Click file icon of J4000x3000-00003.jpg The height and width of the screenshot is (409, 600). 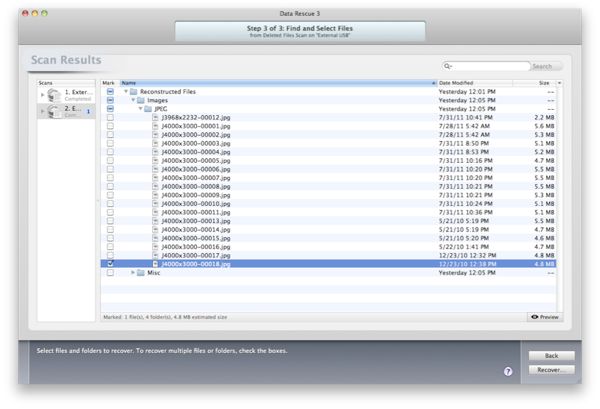[155, 143]
